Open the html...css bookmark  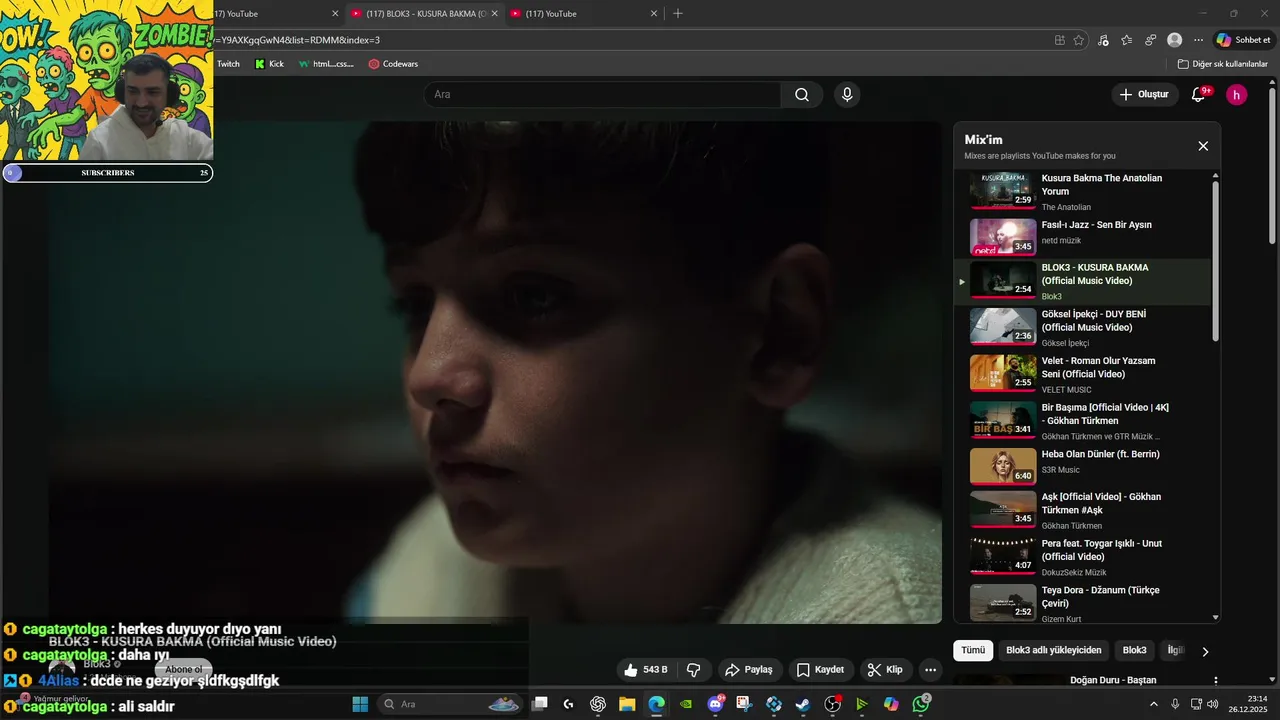pos(326,64)
